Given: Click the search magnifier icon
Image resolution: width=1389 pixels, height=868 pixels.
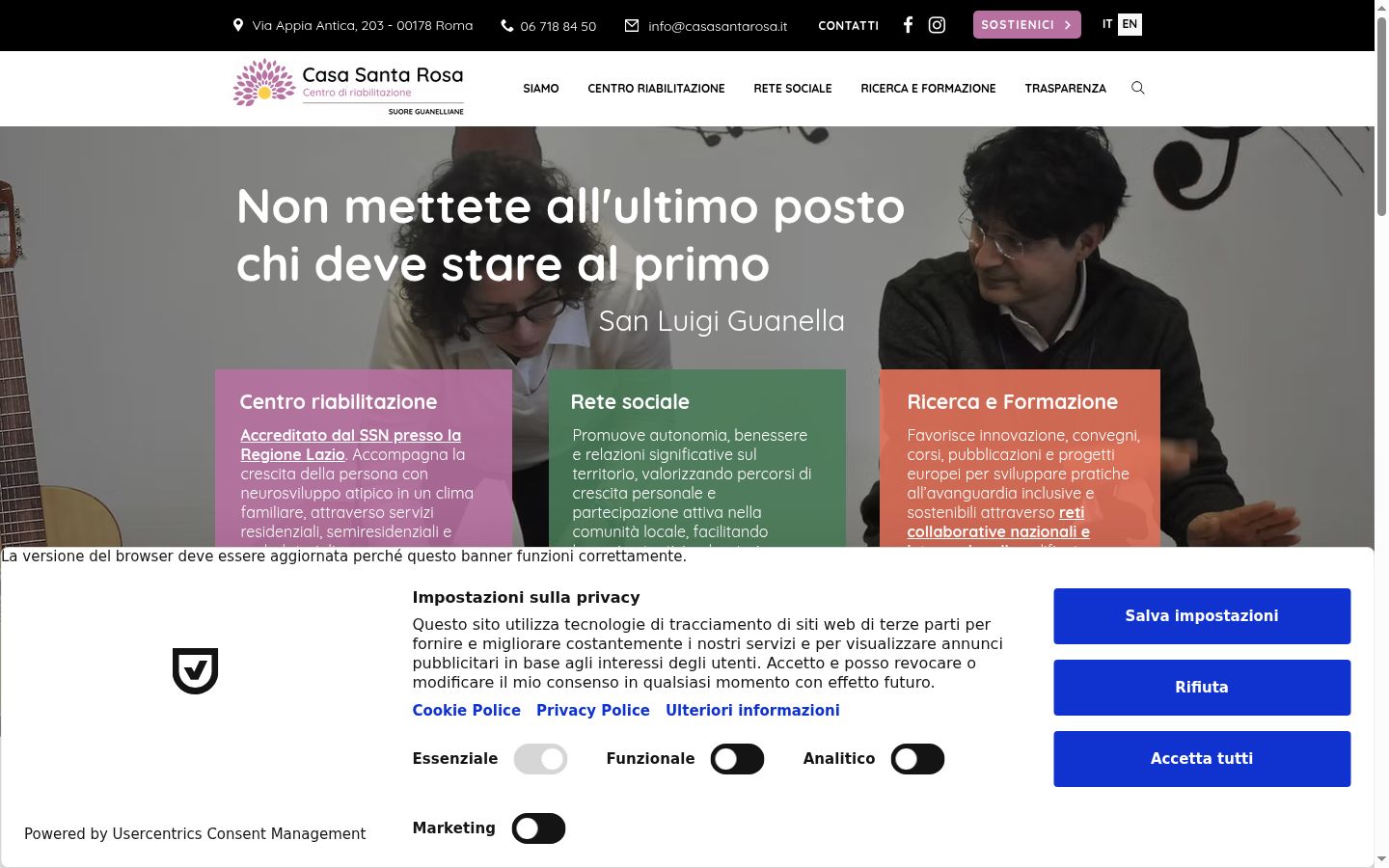Looking at the screenshot, I should 1138,88.
